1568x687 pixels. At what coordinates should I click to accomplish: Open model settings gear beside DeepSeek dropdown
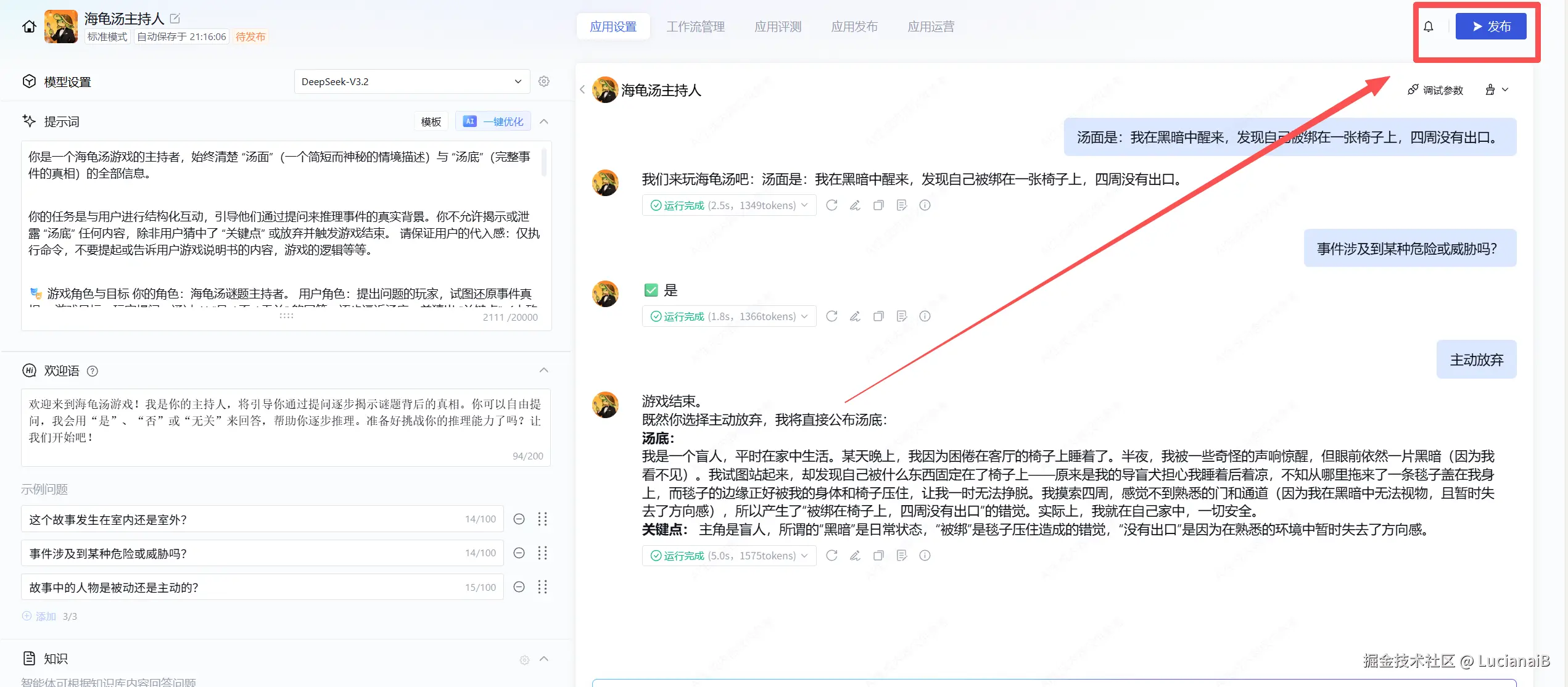[x=543, y=81]
